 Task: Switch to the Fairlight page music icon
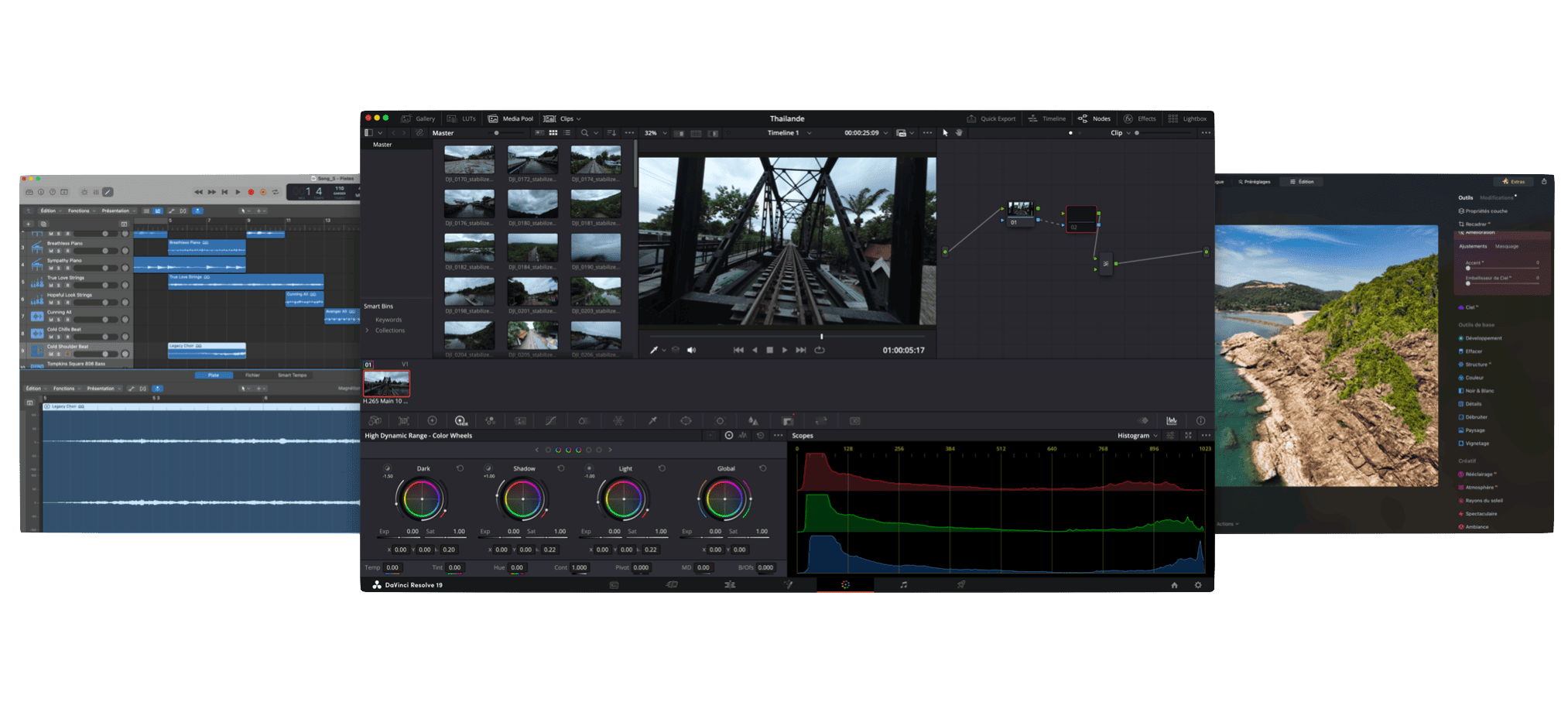pos(903,585)
